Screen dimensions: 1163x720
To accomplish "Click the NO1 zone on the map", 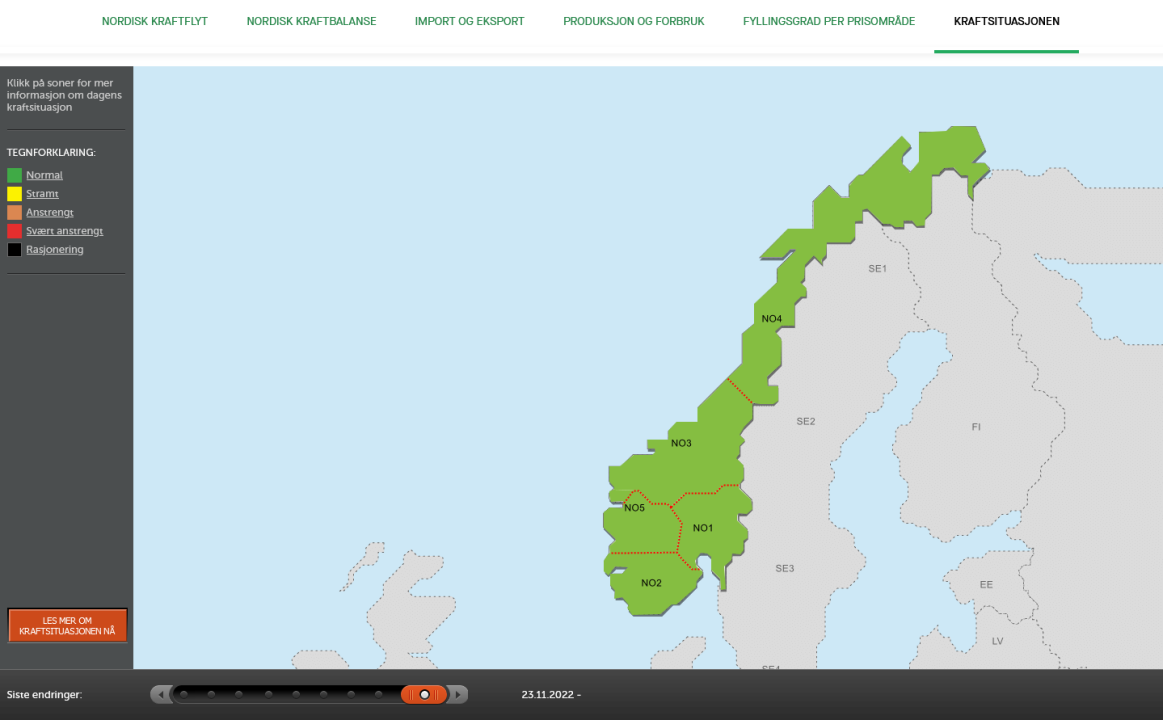I will pos(703,525).
